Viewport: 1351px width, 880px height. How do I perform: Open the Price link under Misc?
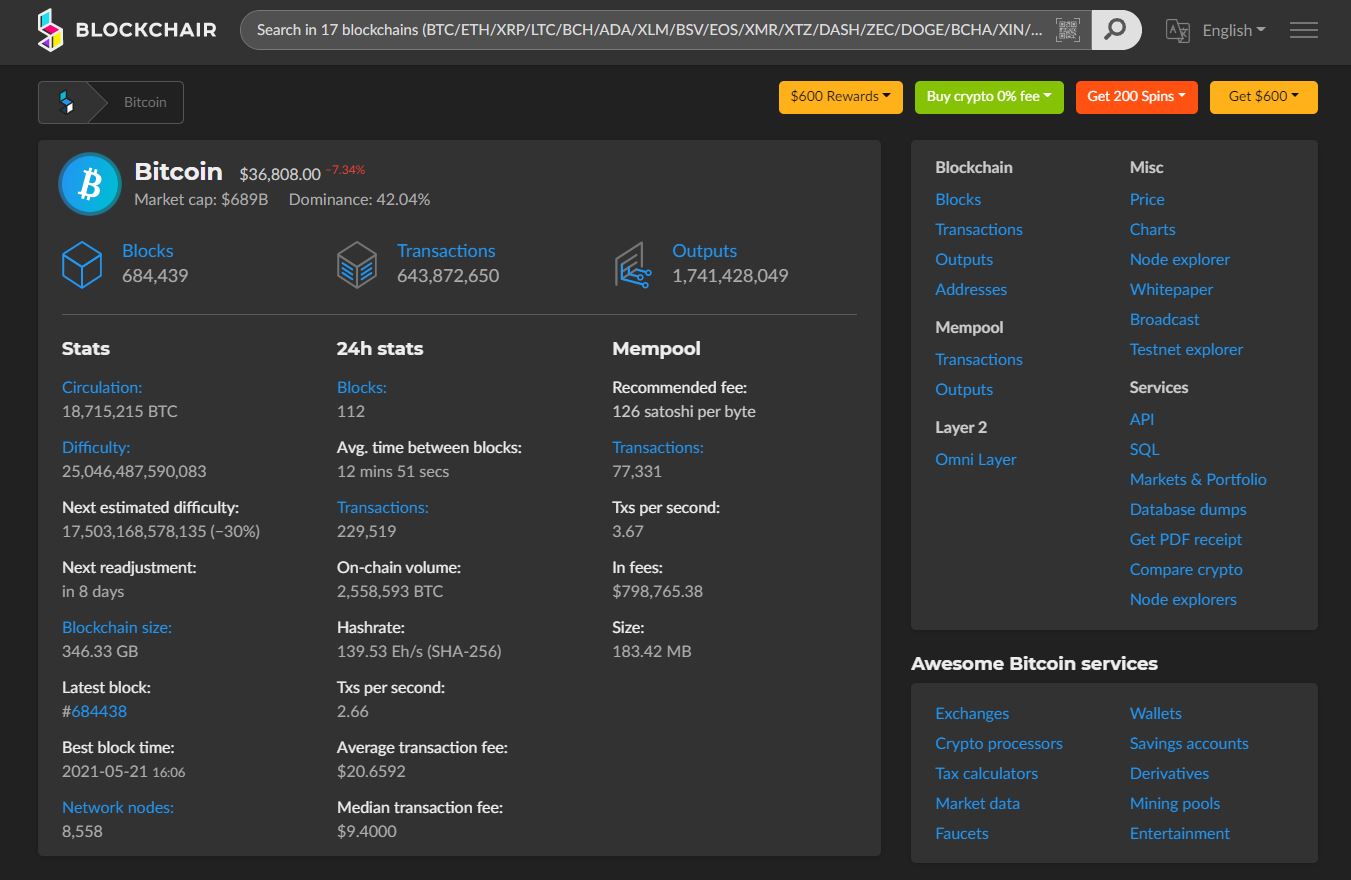pos(1147,199)
